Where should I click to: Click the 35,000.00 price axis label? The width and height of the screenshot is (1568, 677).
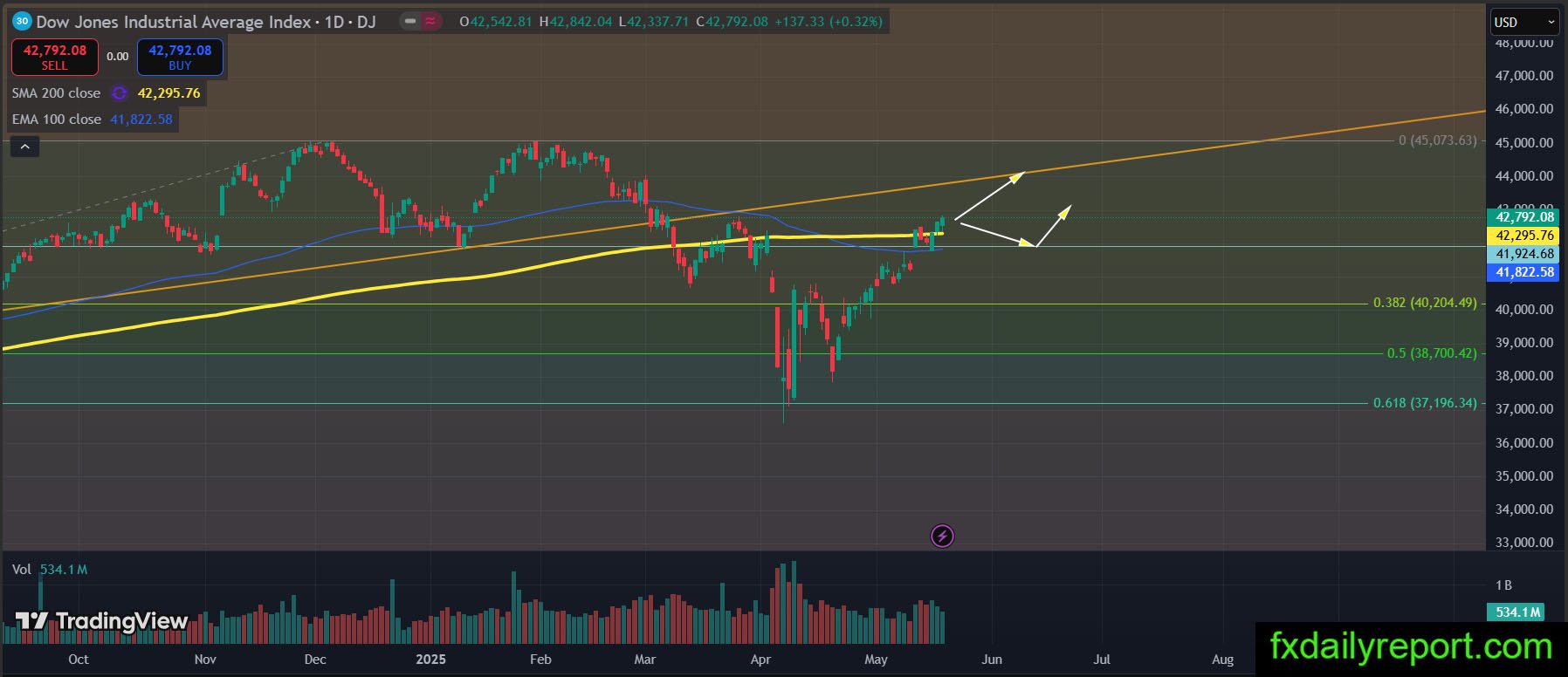coord(1524,476)
